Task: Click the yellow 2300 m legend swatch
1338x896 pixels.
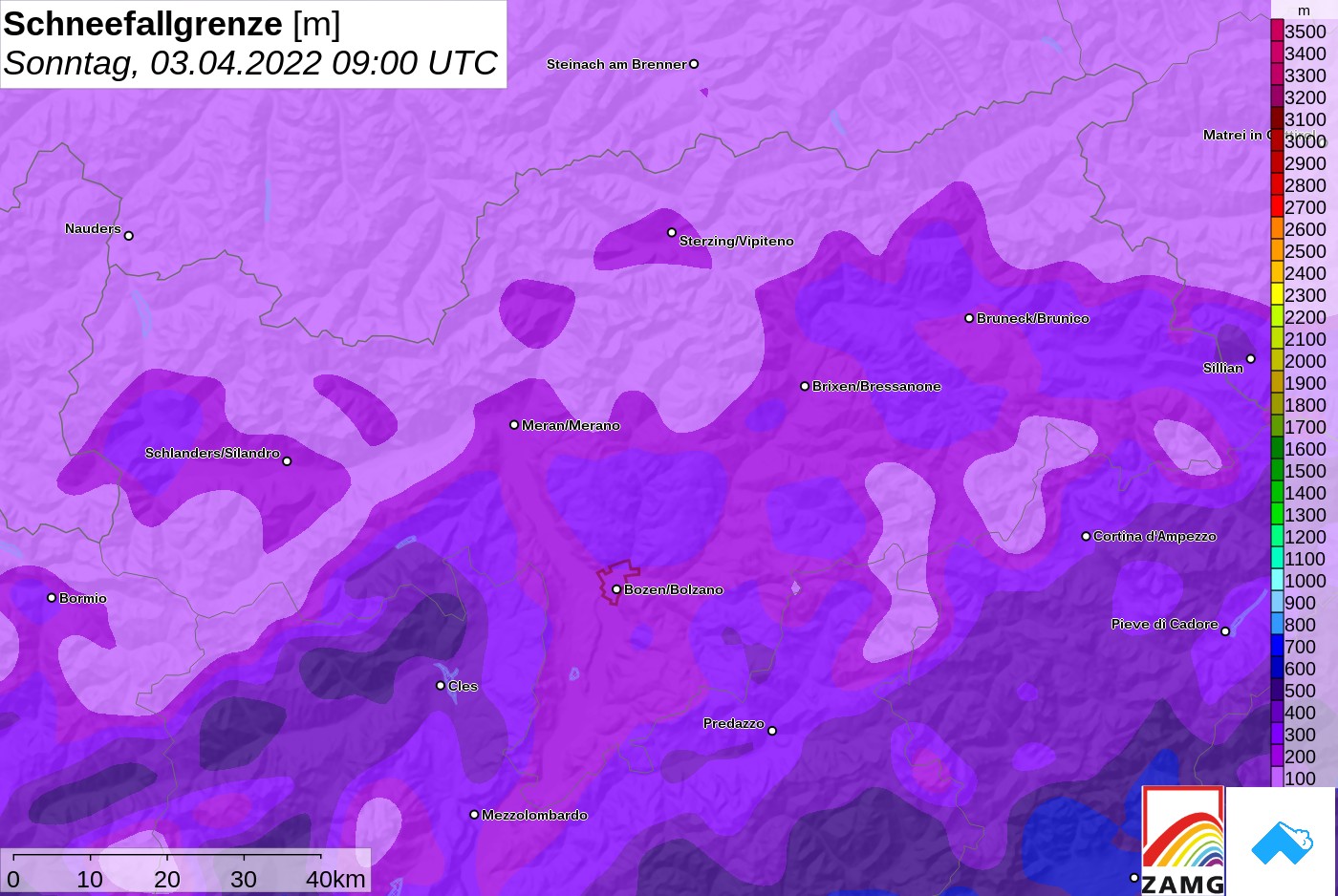Action: pos(1277,294)
